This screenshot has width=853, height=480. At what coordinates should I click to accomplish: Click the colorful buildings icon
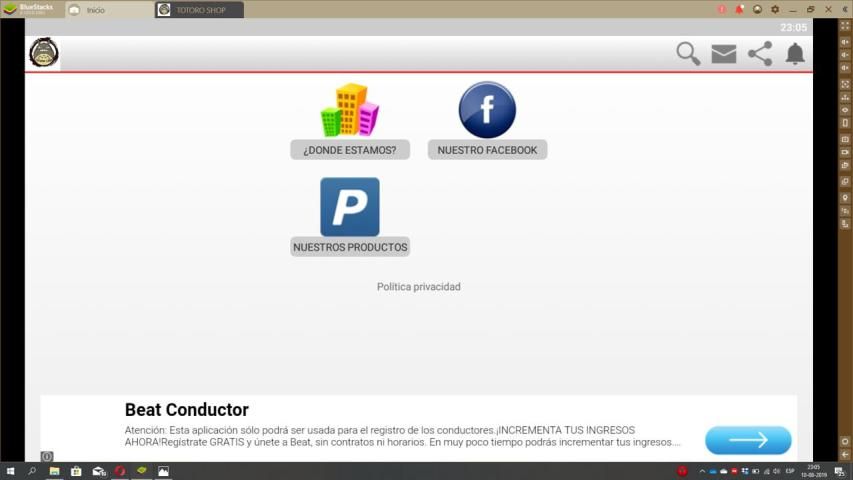point(349,110)
